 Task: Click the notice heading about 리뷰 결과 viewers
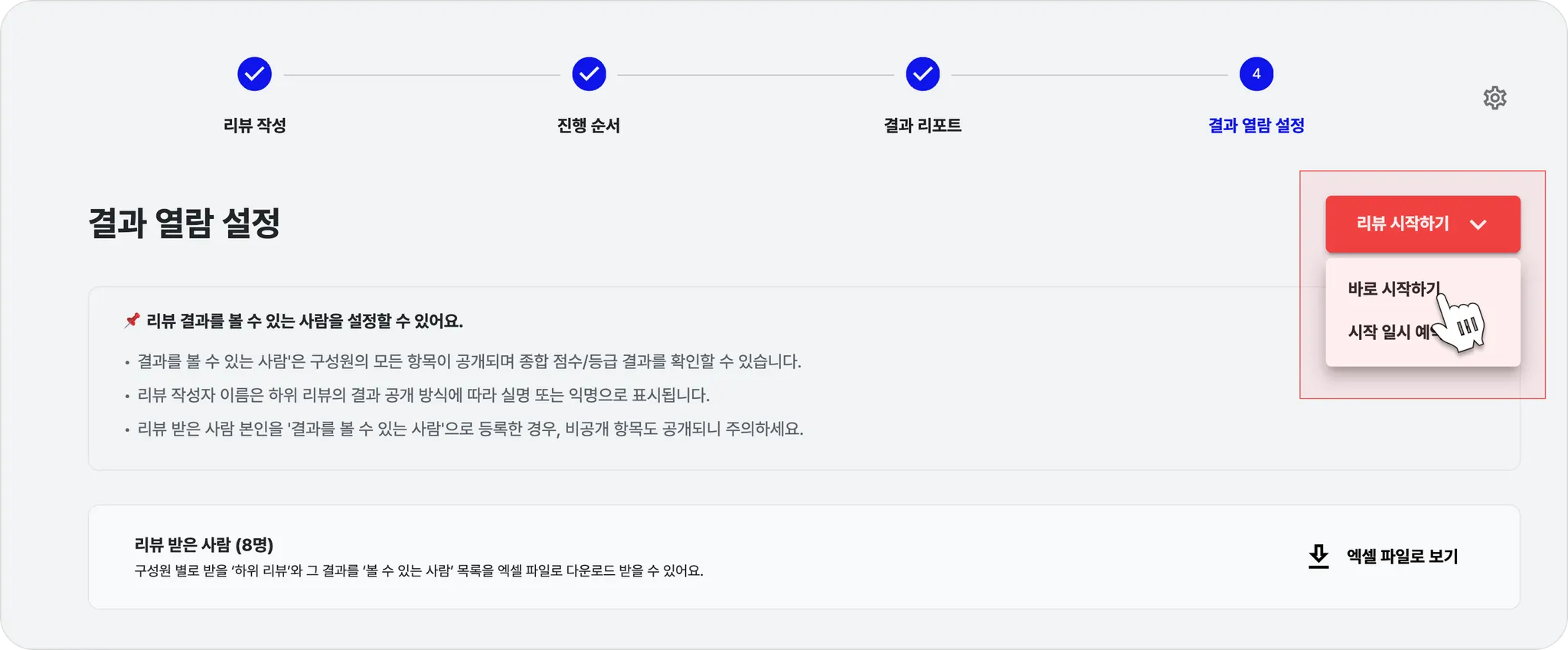pyautogui.click(x=305, y=321)
